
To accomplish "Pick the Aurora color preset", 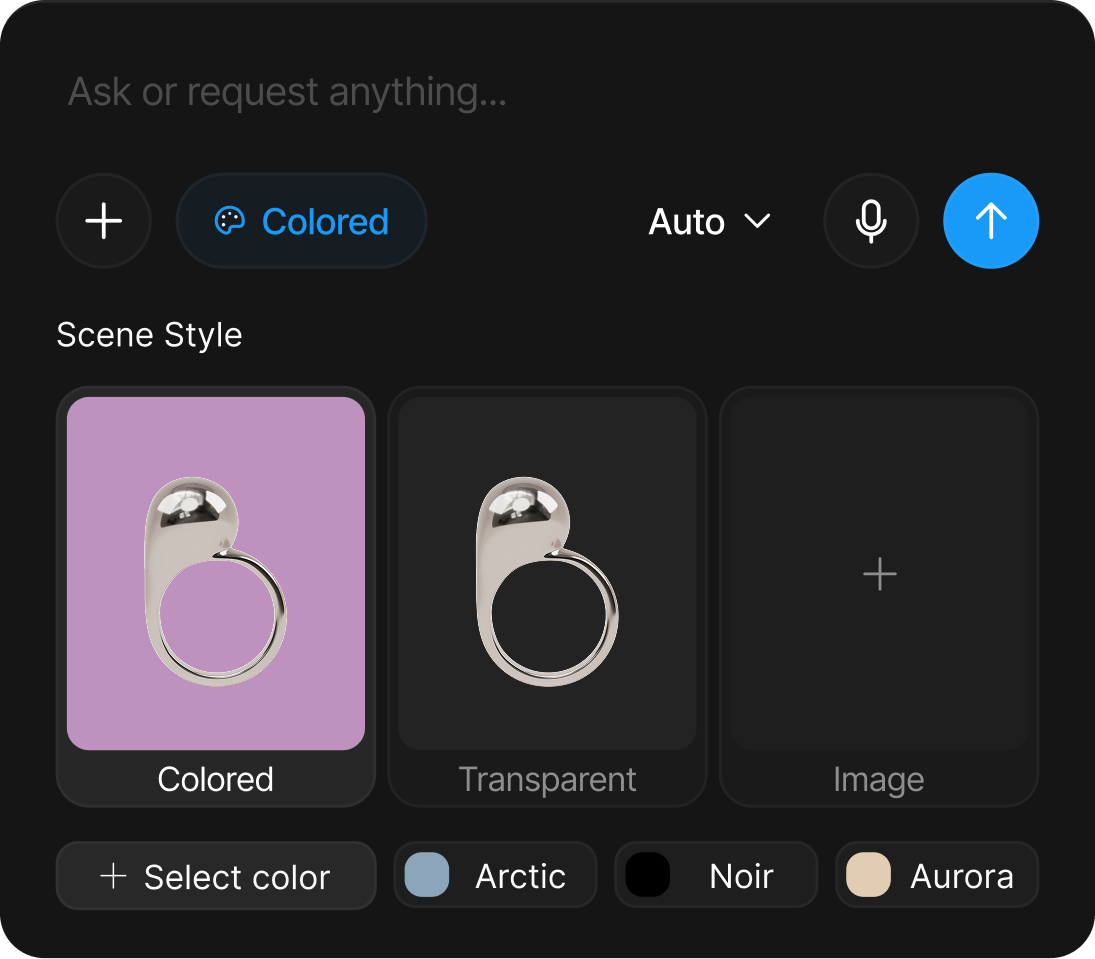I will pyautogui.click(x=936, y=875).
